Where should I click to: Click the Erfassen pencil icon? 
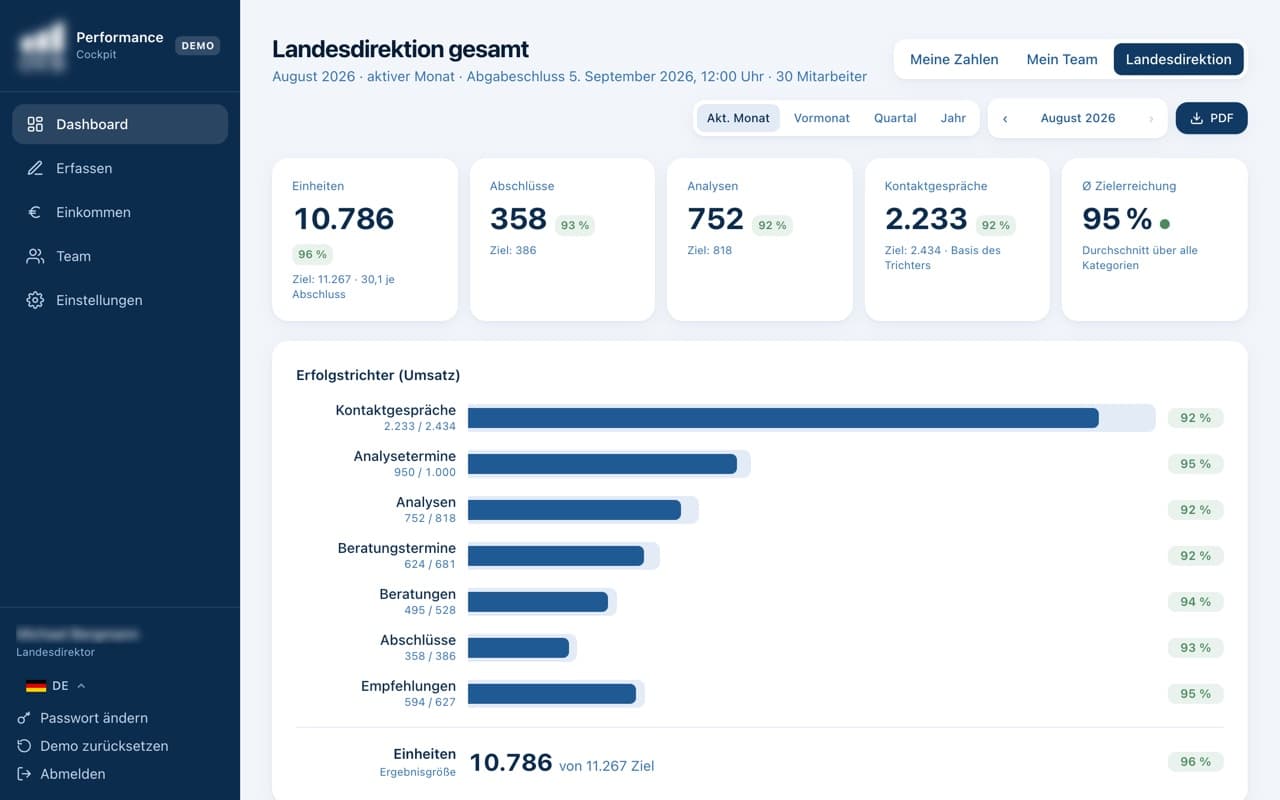click(x=35, y=168)
